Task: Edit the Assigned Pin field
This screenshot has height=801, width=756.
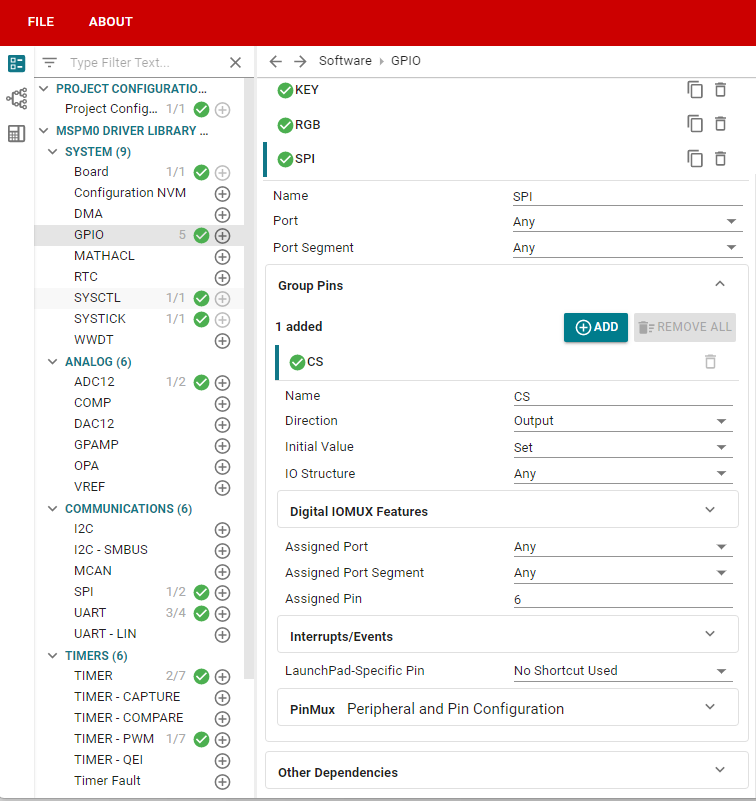Action: (x=623, y=599)
